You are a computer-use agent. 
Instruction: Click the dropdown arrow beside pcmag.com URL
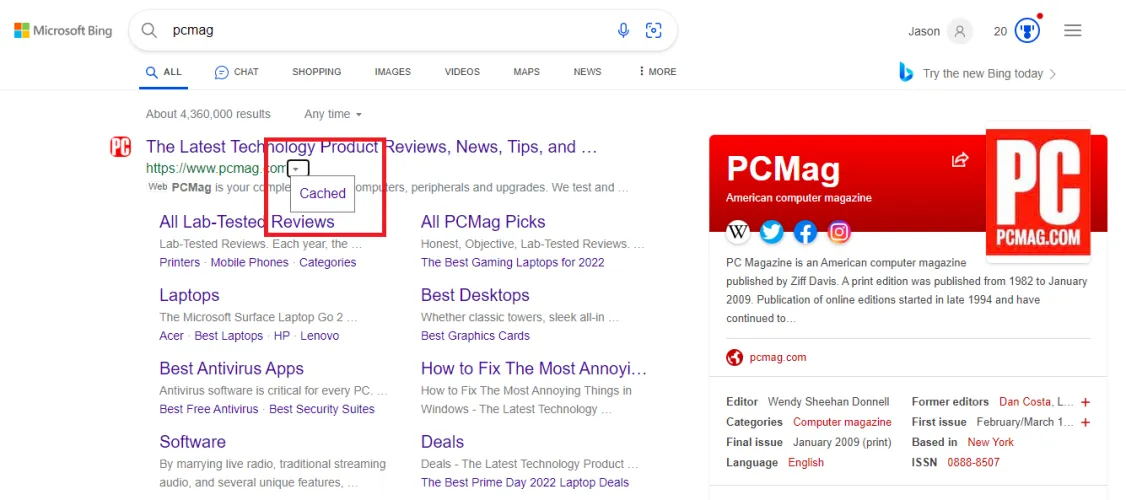[297, 169]
